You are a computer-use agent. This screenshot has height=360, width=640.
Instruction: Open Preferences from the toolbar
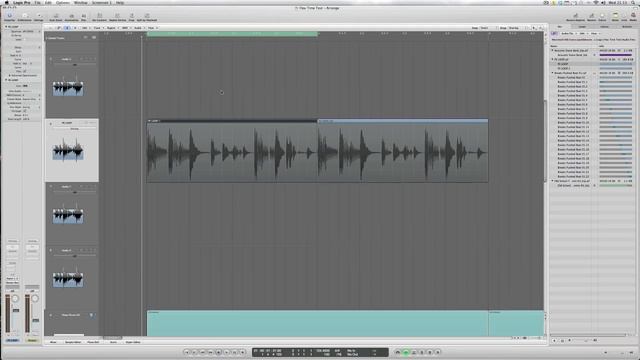pos(24,17)
